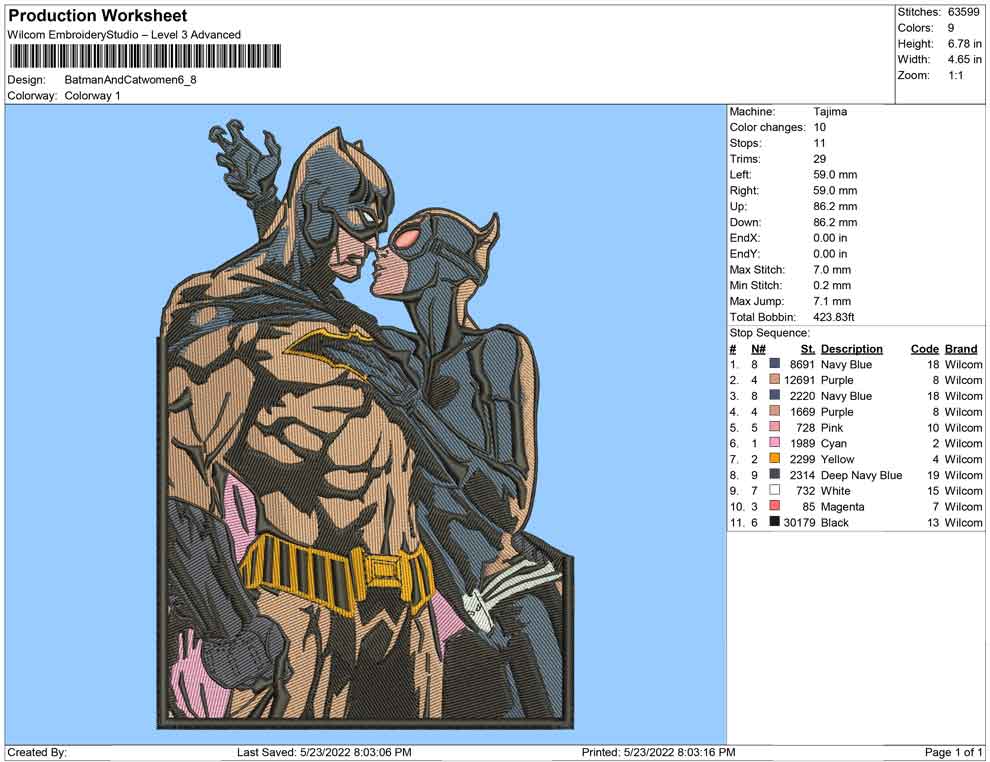Click the height value '6.78 in'
This screenshot has width=990, height=762.
tap(965, 44)
